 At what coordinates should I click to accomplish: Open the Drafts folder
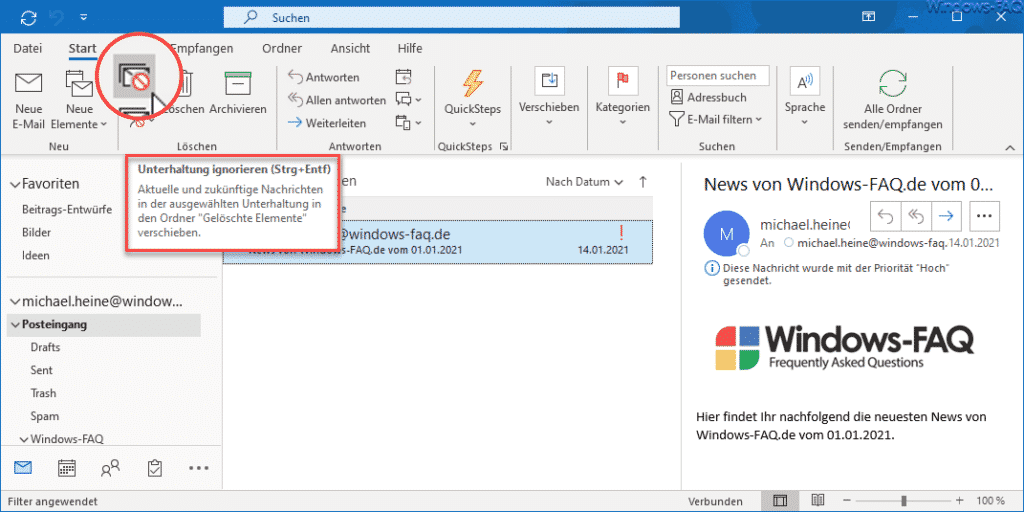coord(45,347)
